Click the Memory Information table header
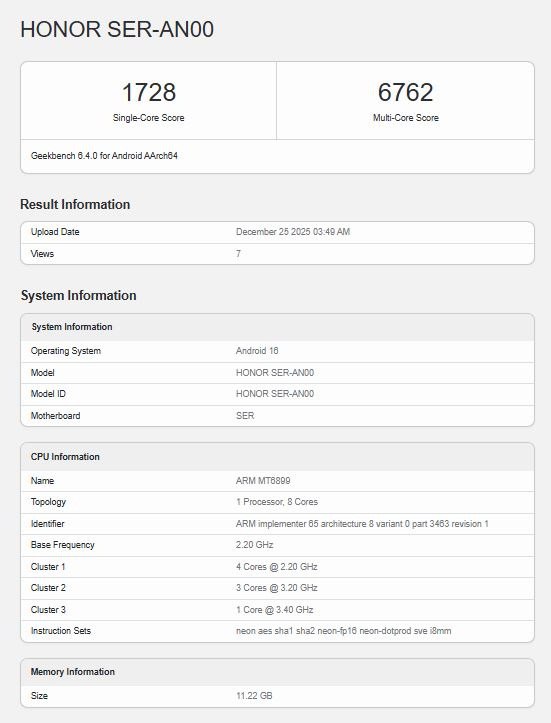 [x=73, y=672]
